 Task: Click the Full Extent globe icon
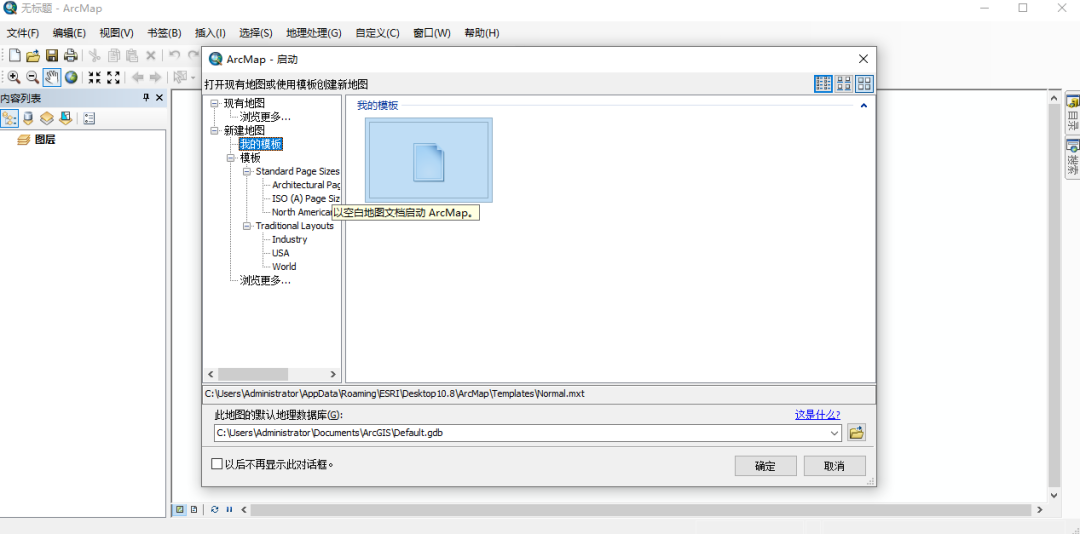point(71,77)
